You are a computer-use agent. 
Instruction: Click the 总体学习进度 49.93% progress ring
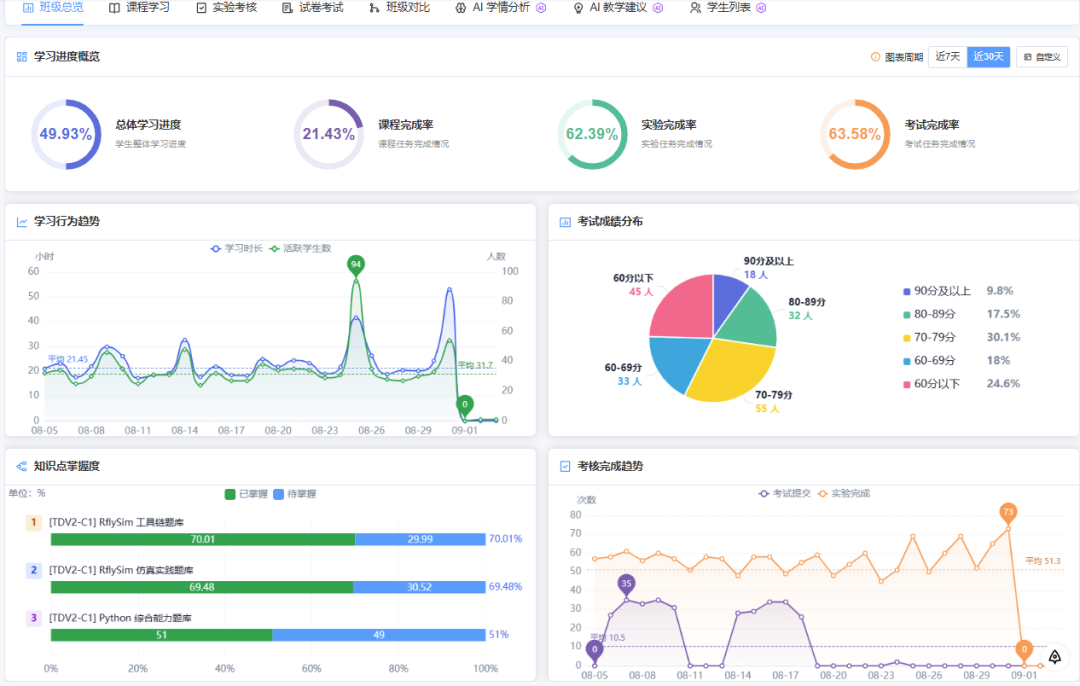pos(66,134)
